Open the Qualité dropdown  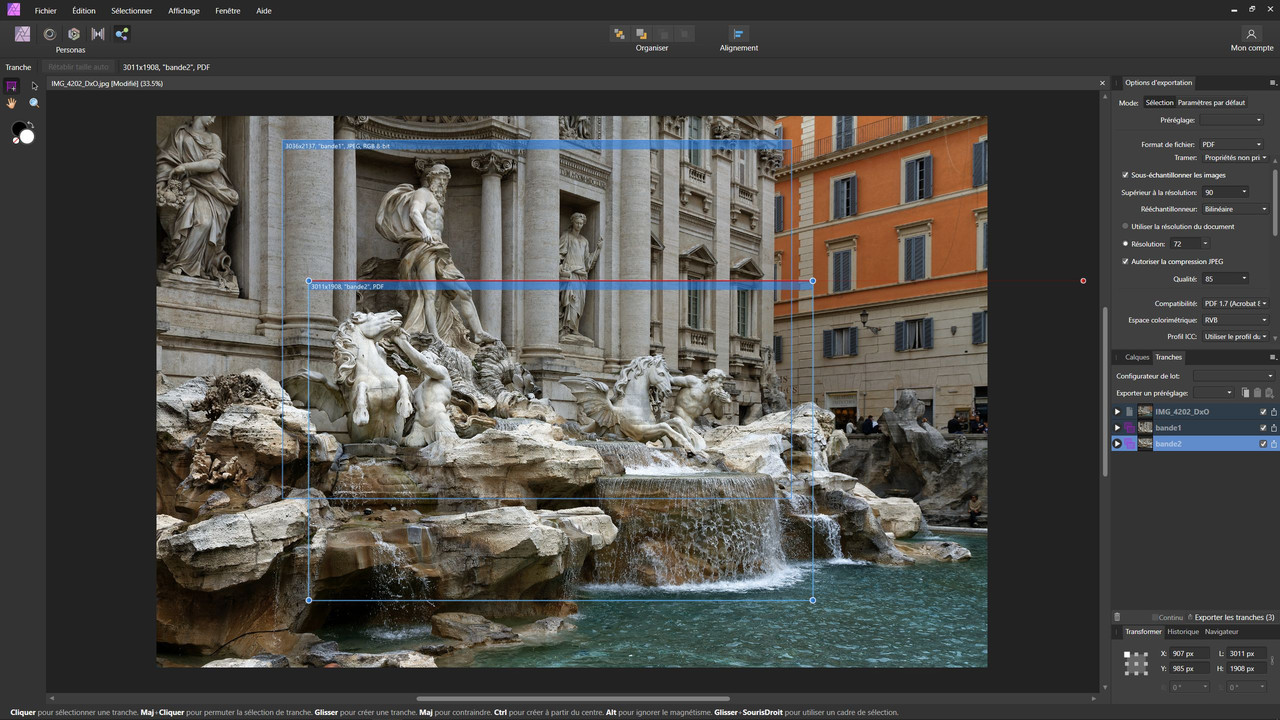click(x=1226, y=278)
